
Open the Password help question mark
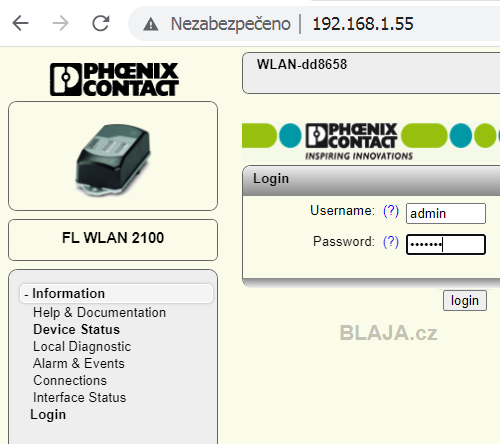point(391,242)
